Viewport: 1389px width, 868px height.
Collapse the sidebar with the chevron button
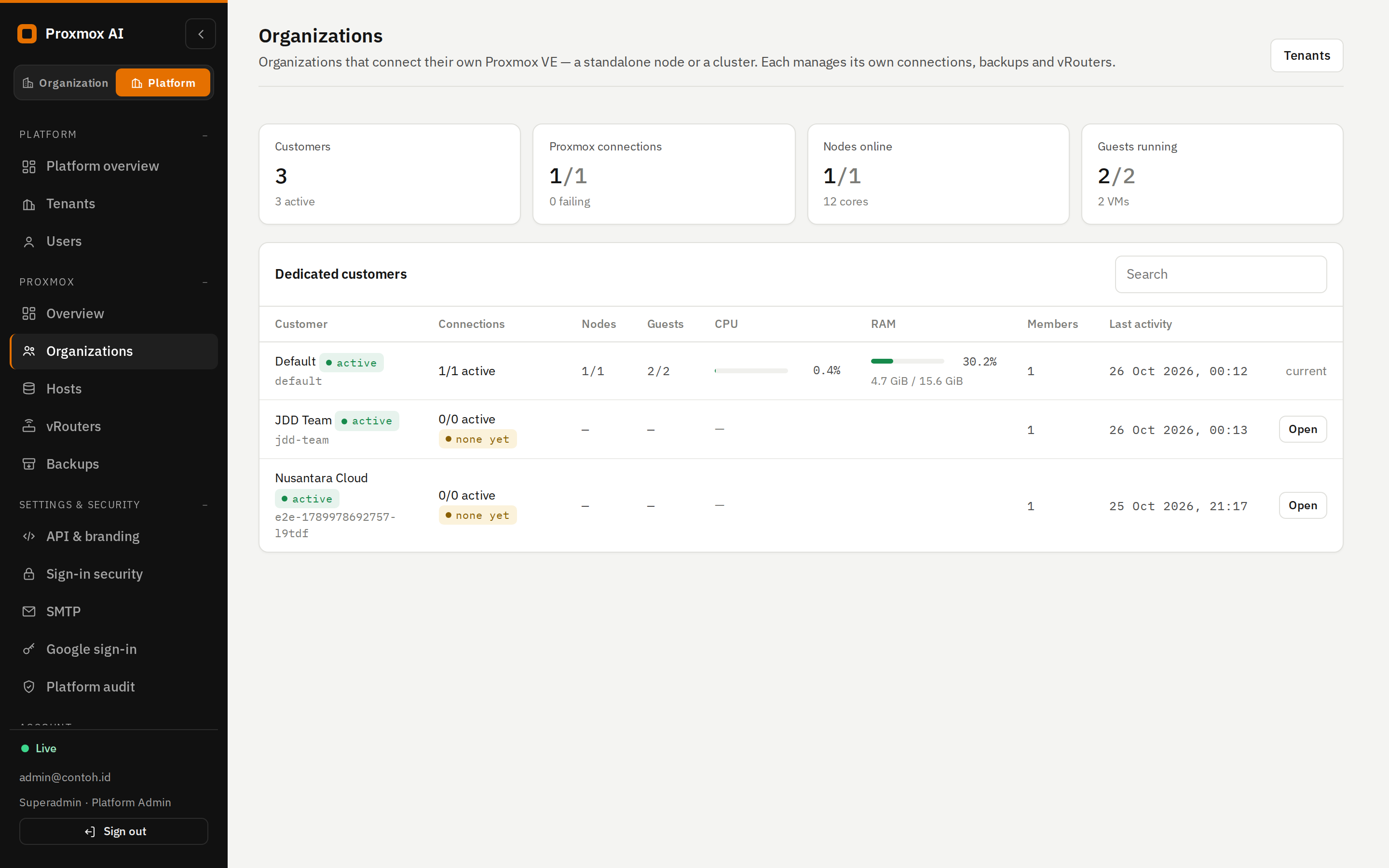pyautogui.click(x=200, y=34)
